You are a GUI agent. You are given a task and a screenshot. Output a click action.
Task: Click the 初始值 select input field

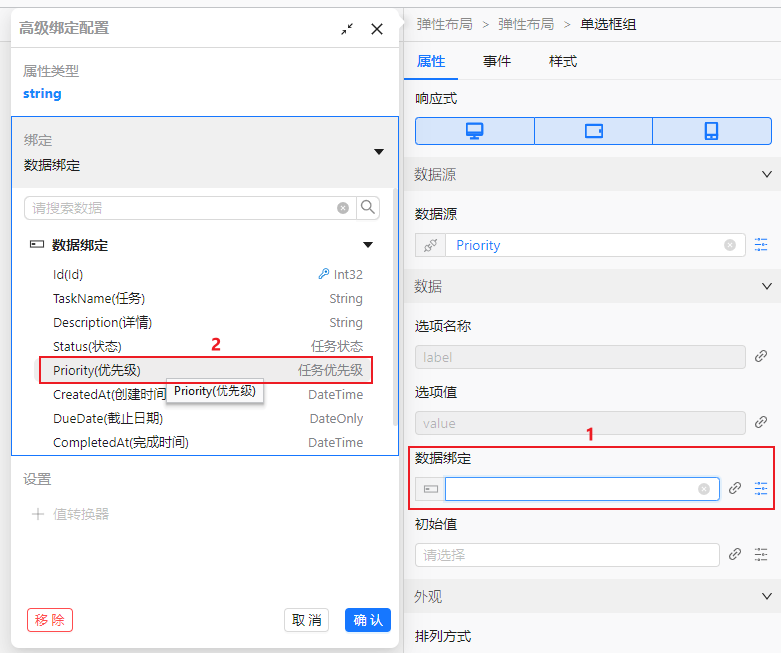566,555
